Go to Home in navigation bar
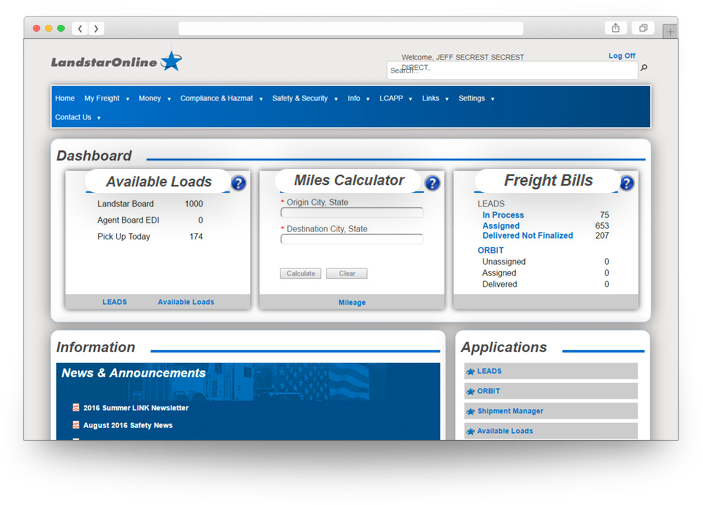This screenshot has width=703, height=505. pos(65,98)
